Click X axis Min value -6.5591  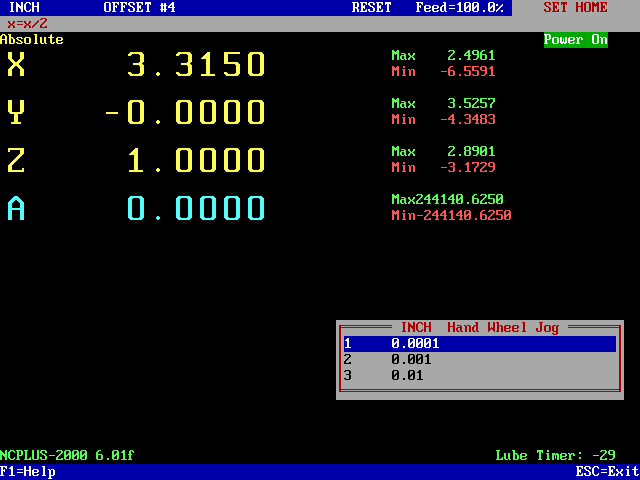[x=468, y=71]
